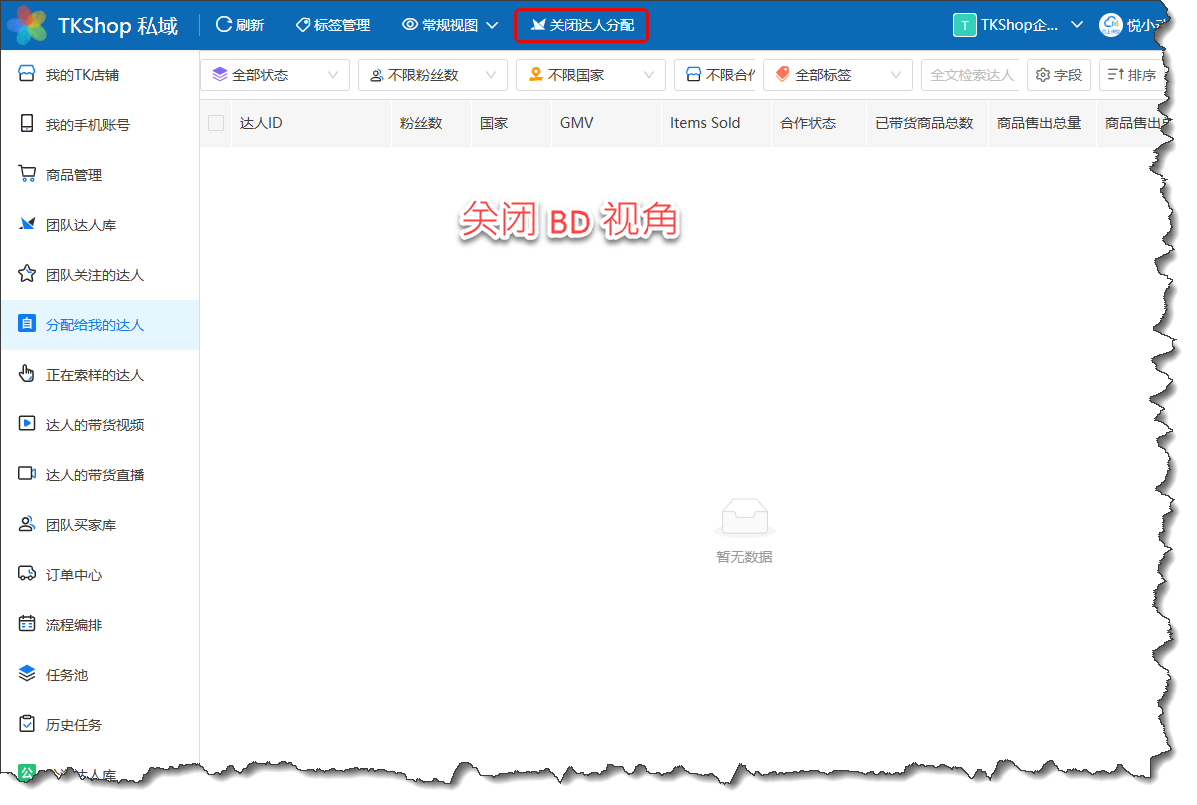Open 标签管理 tag management
The image size is (1197, 805).
(333, 25)
